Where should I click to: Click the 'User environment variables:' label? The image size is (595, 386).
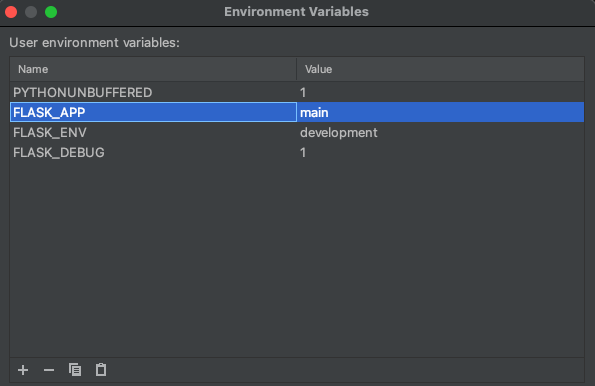click(x=94, y=43)
